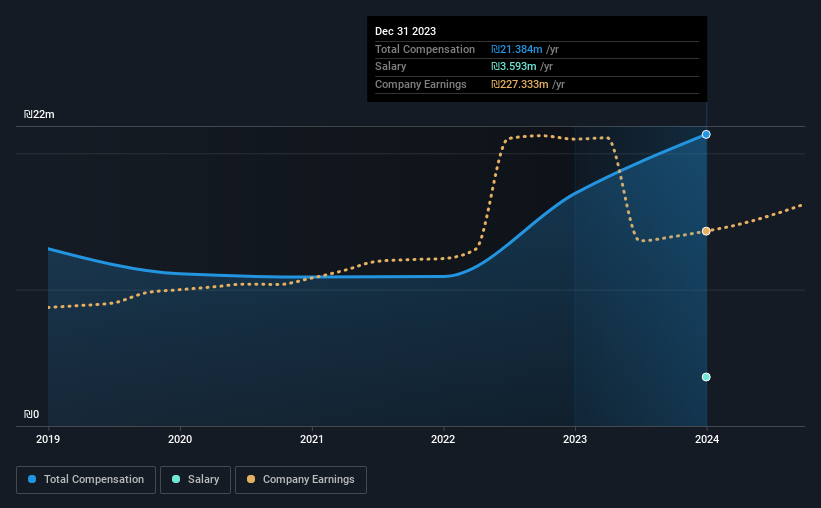This screenshot has width=821, height=508.
Task: Click the ₪227.333m company earnings value
Action: [x=520, y=84]
